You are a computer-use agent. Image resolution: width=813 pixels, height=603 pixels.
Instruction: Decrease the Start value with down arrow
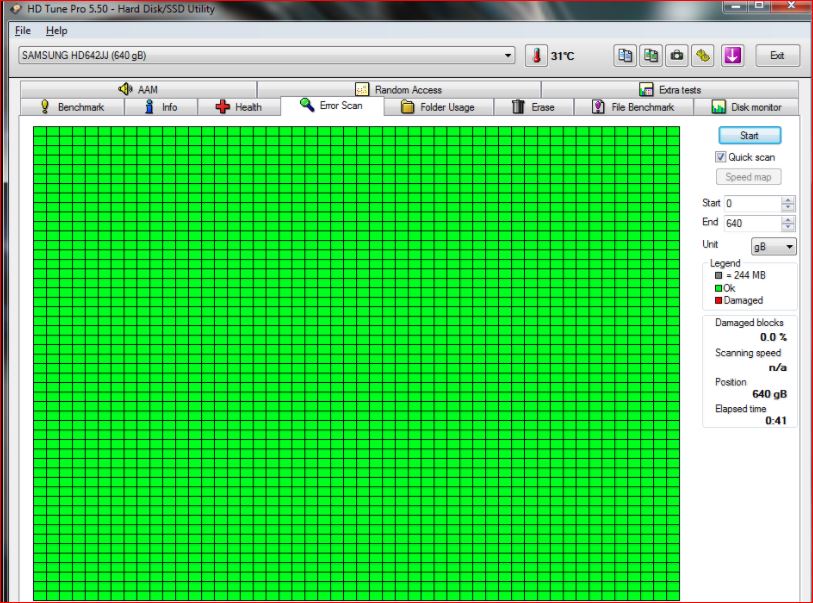point(788,207)
